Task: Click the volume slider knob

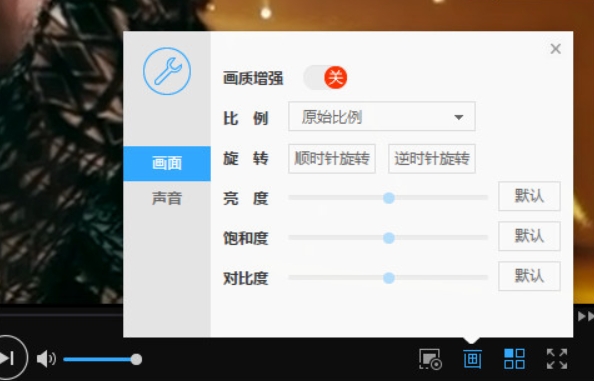Action: (136, 359)
